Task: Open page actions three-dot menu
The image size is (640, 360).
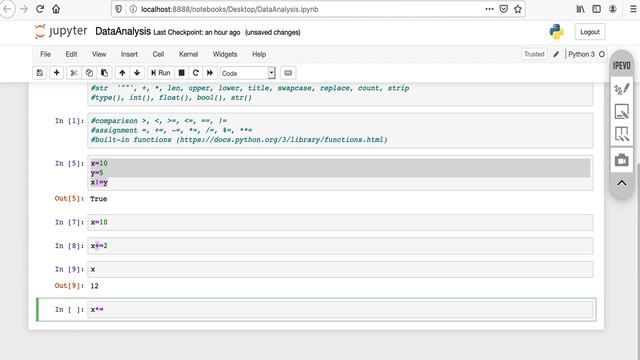Action: coord(489,9)
